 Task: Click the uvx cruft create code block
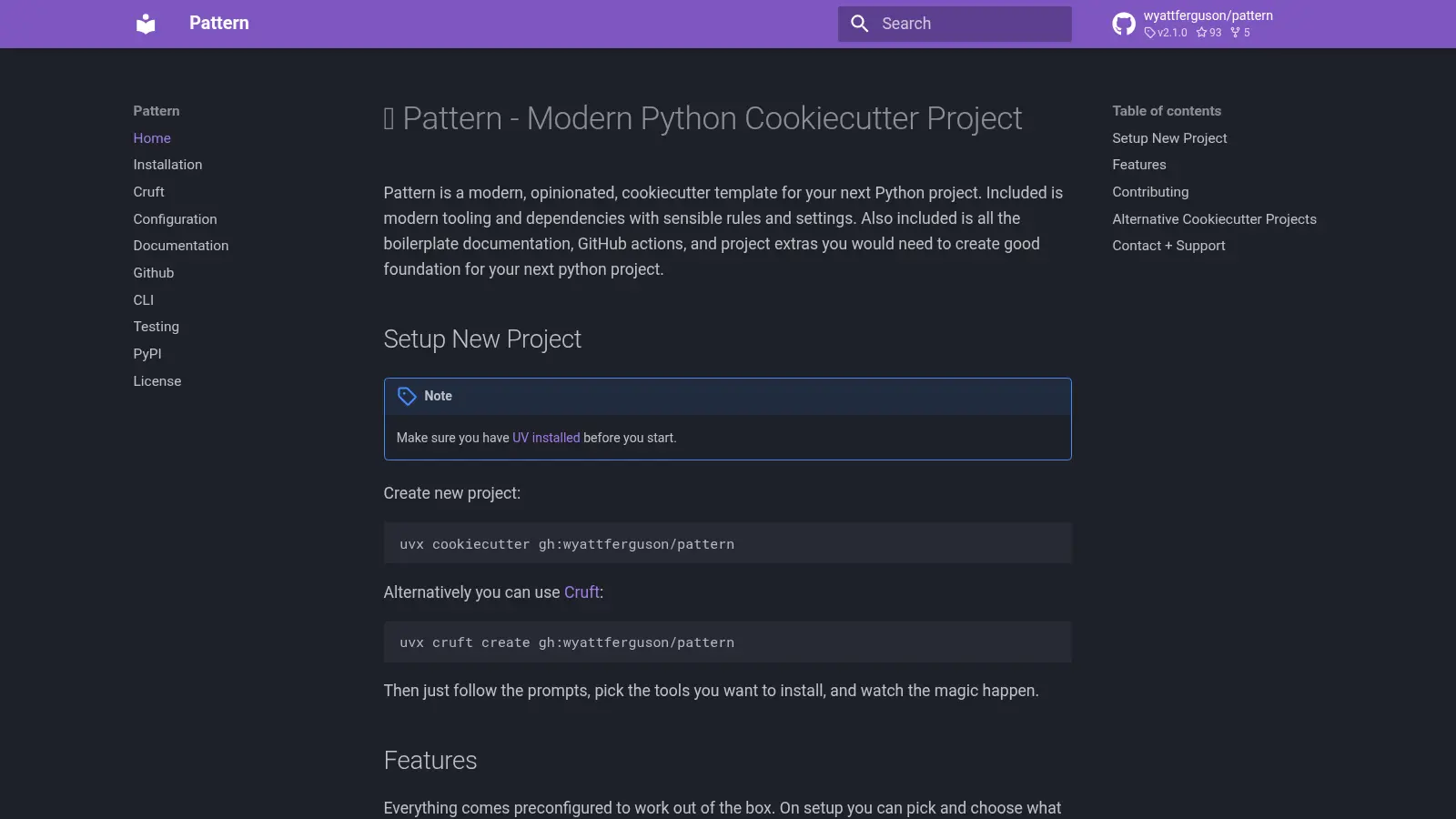(727, 642)
